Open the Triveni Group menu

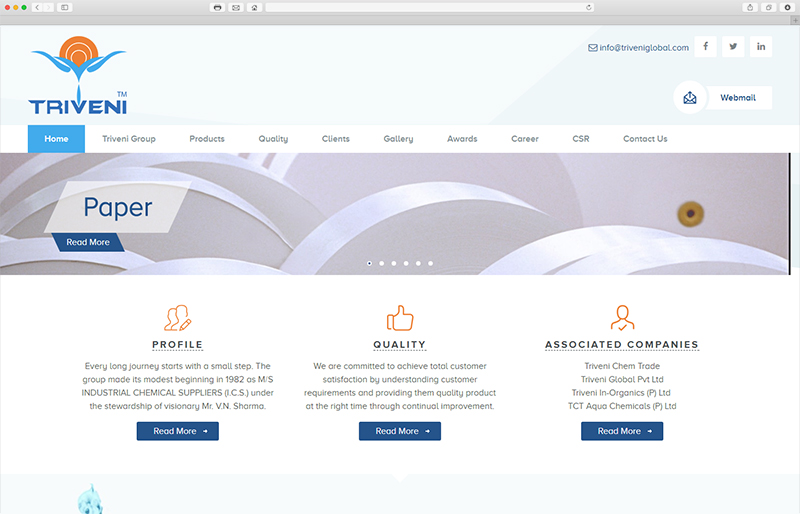(129, 139)
